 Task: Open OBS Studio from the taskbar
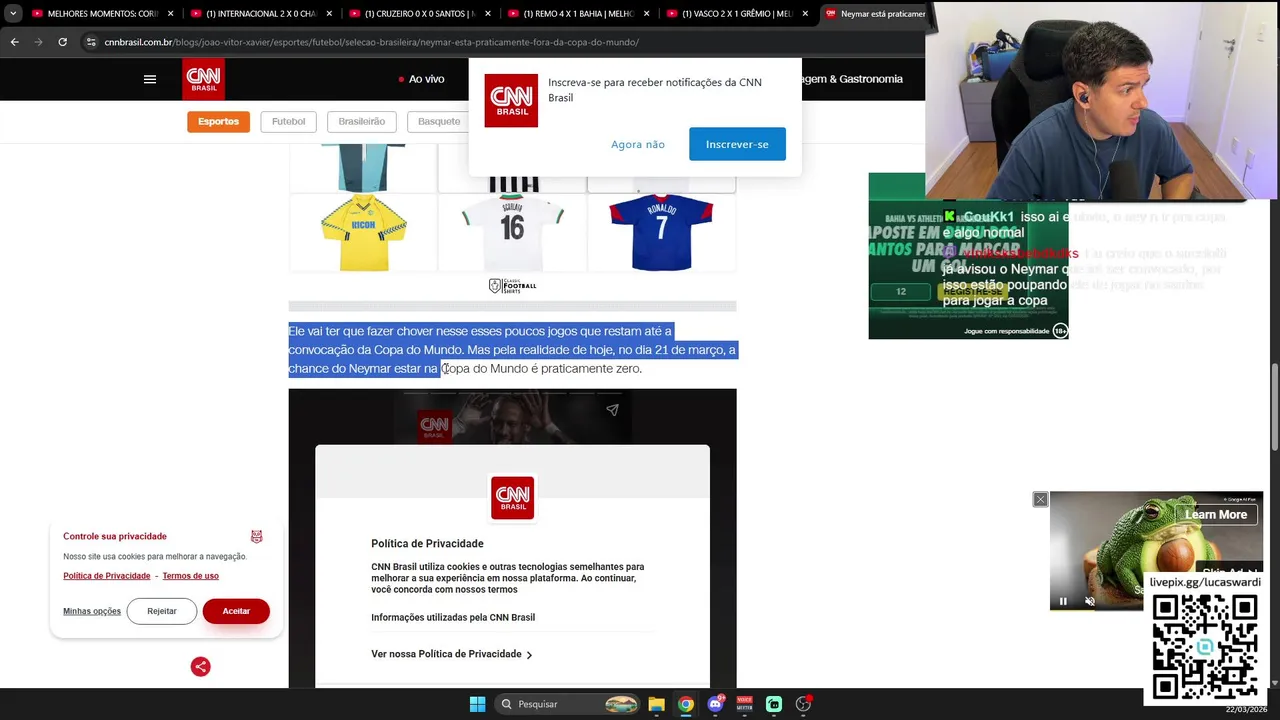click(803, 704)
